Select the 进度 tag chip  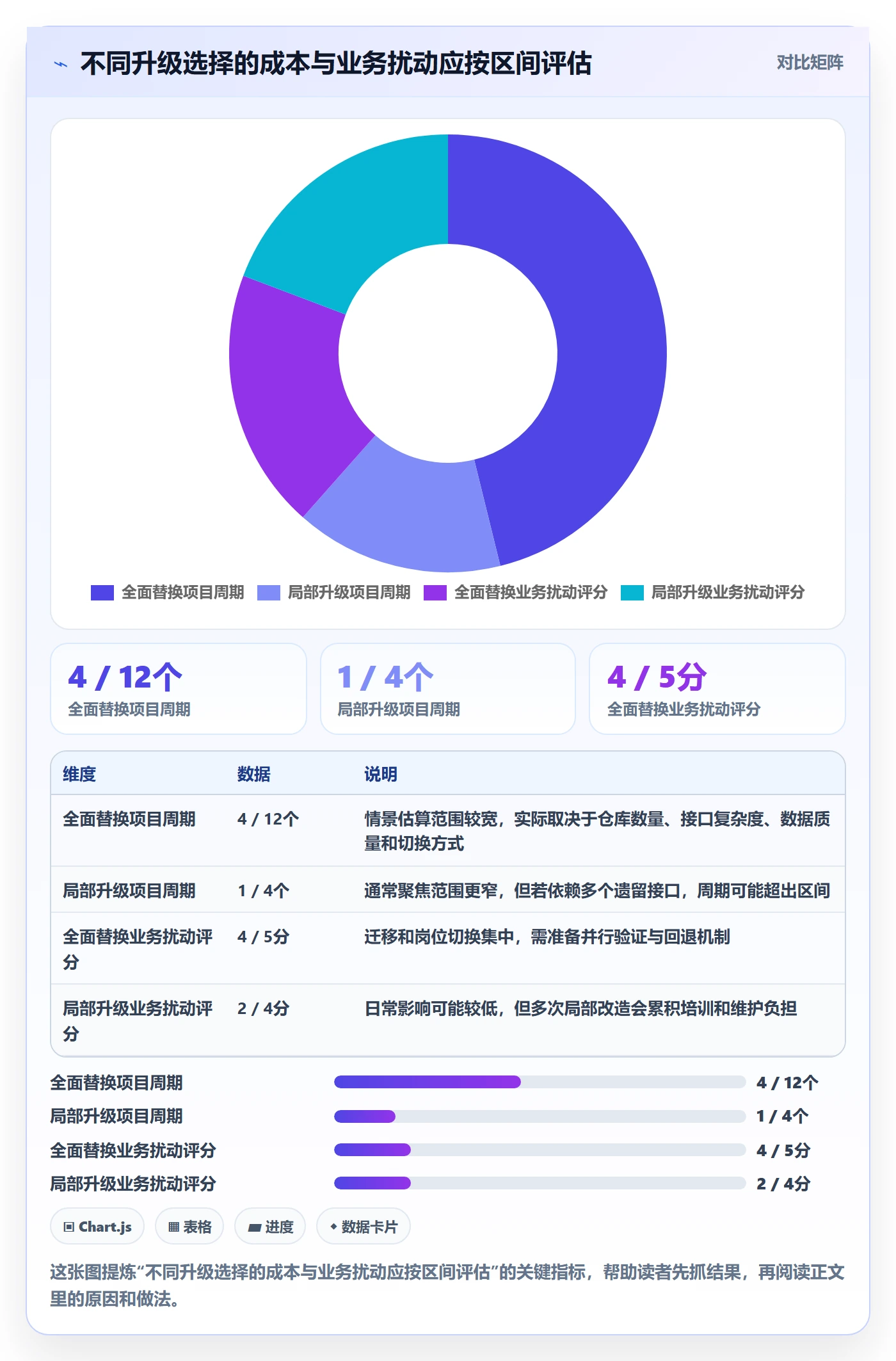[270, 1227]
